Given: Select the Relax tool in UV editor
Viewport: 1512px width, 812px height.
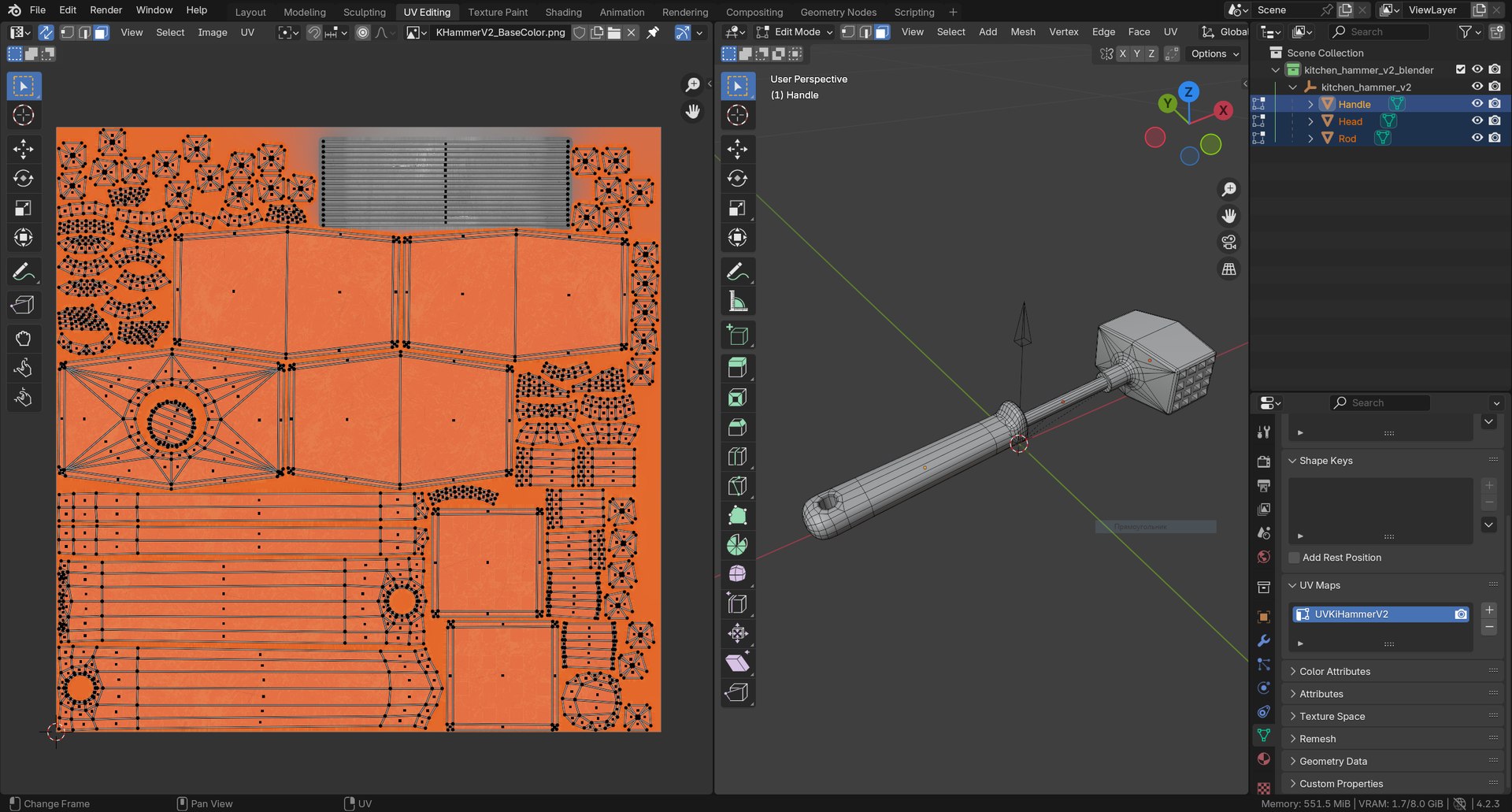Looking at the screenshot, I should click(24, 368).
